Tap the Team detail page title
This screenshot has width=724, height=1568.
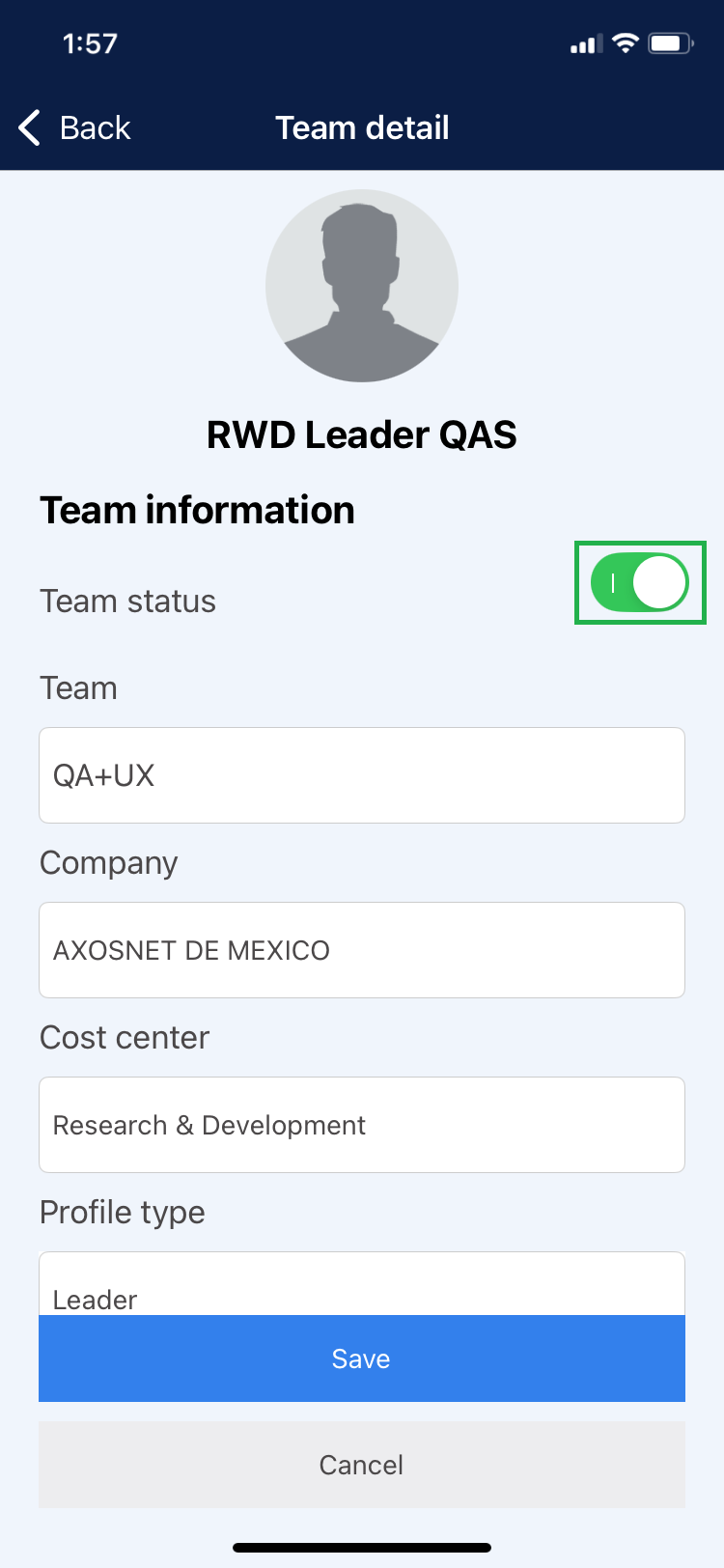[362, 127]
